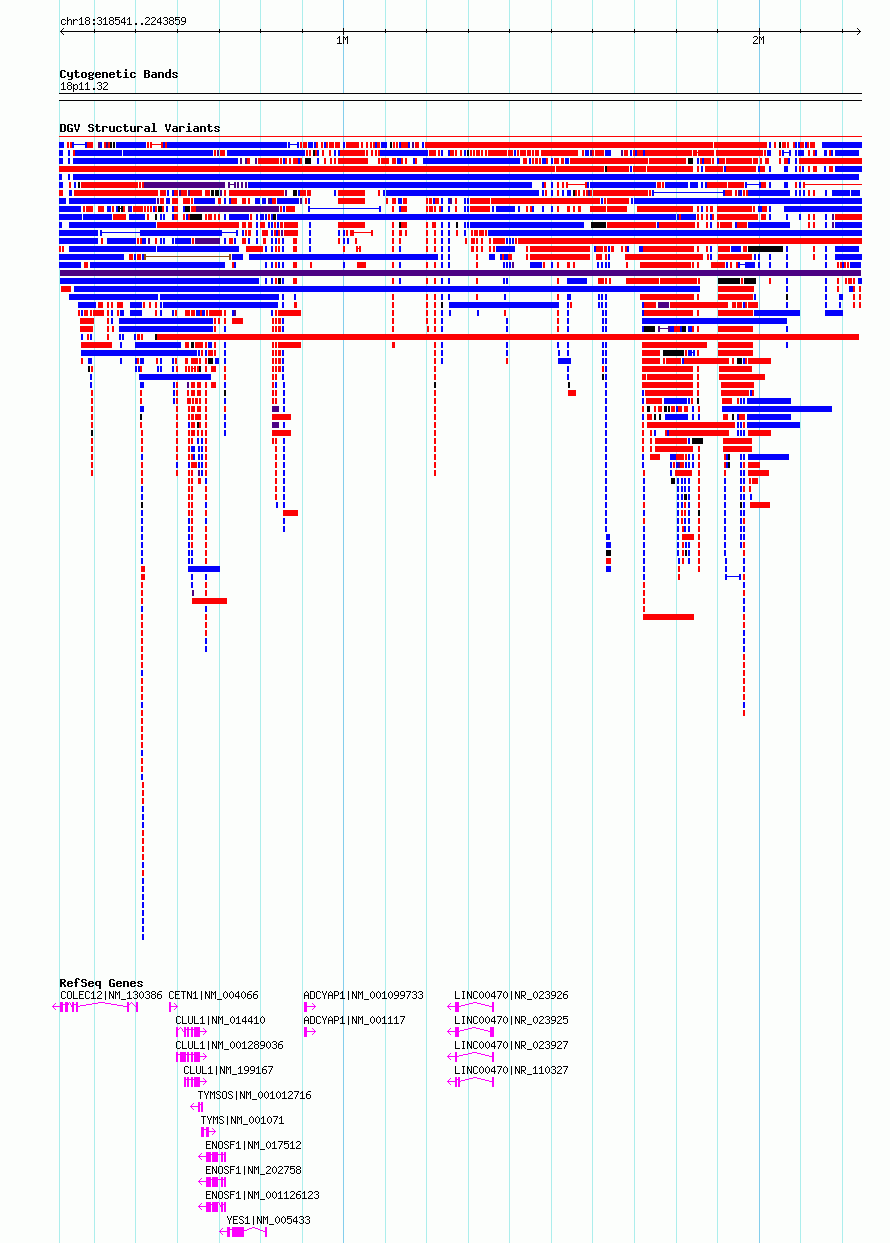Click the 18p11.32 band label
The image size is (890, 1243).
[x=84, y=86]
